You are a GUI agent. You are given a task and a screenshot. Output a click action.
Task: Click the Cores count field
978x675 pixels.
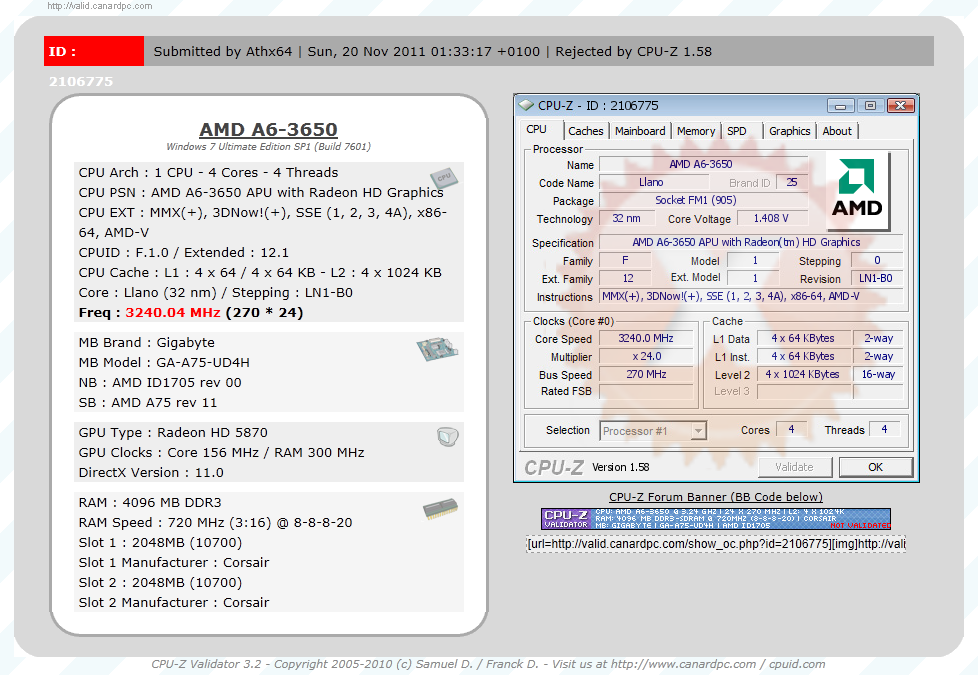coord(792,429)
